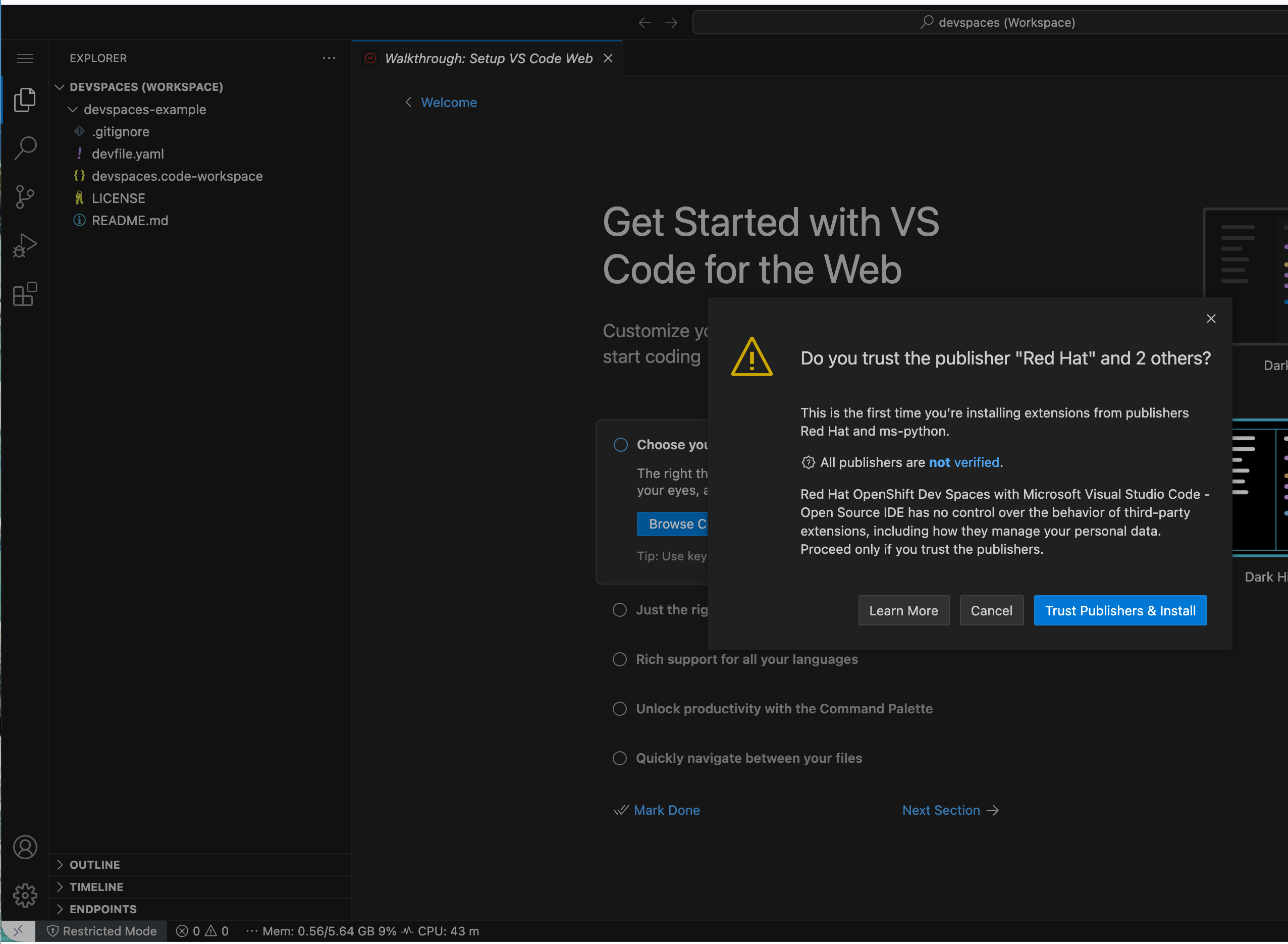Open the Explorer view icon
This screenshot has width=1288, height=944.
coord(25,99)
